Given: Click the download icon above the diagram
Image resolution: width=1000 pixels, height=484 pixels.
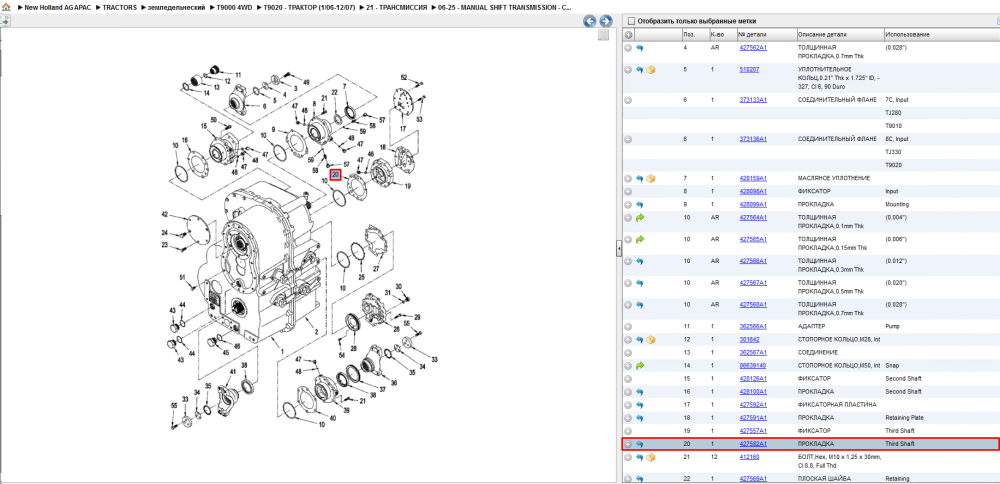Looking at the screenshot, I should click(4, 21).
